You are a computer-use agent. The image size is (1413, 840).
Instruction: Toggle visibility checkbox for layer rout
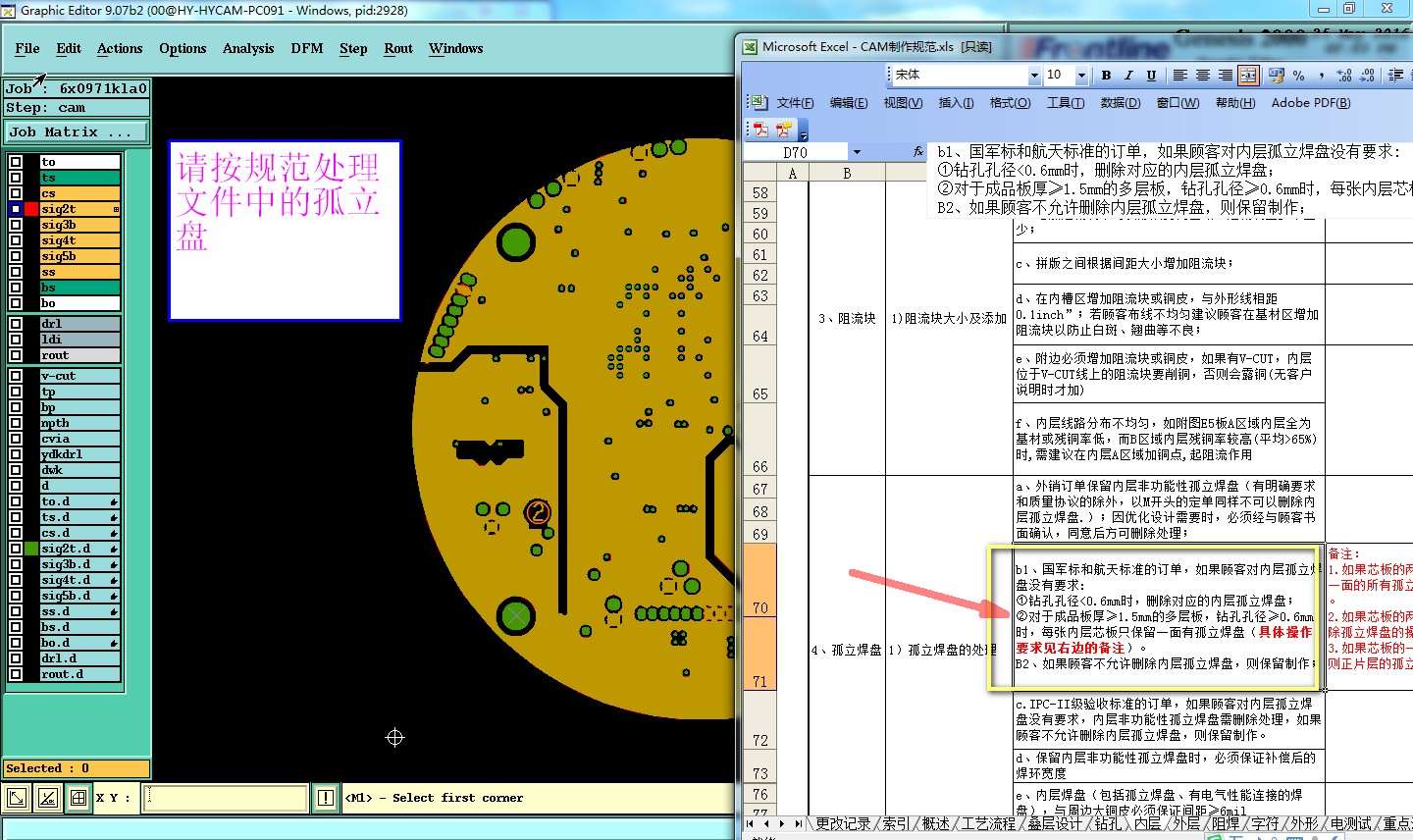(16, 355)
